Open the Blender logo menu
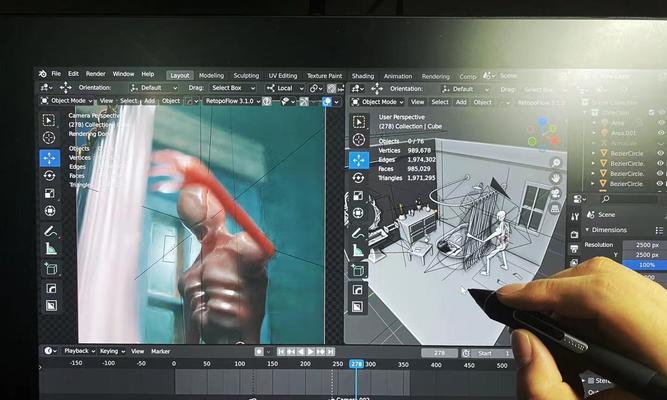The height and width of the screenshot is (400, 667). pyautogui.click(x=43, y=74)
